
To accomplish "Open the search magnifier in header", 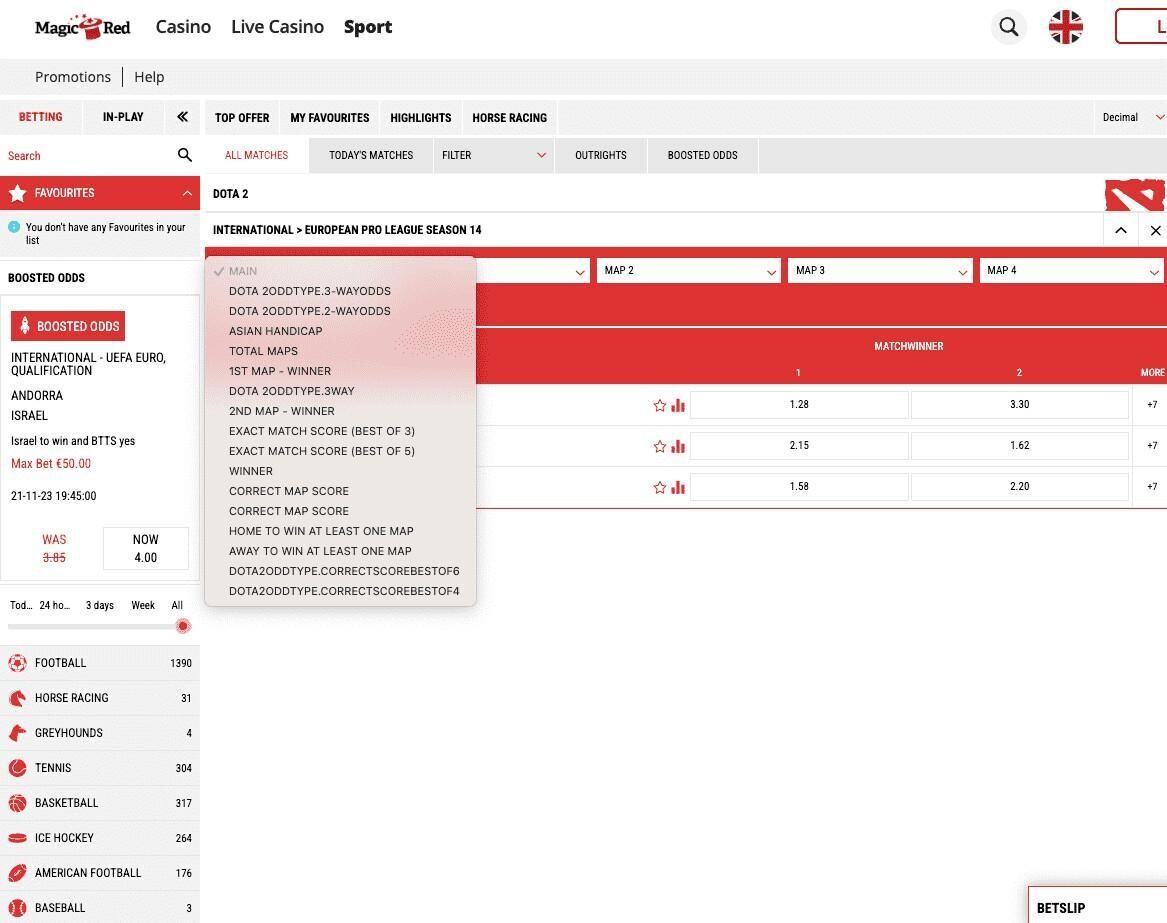I will pyautogui.click(x=1008, y=27).
